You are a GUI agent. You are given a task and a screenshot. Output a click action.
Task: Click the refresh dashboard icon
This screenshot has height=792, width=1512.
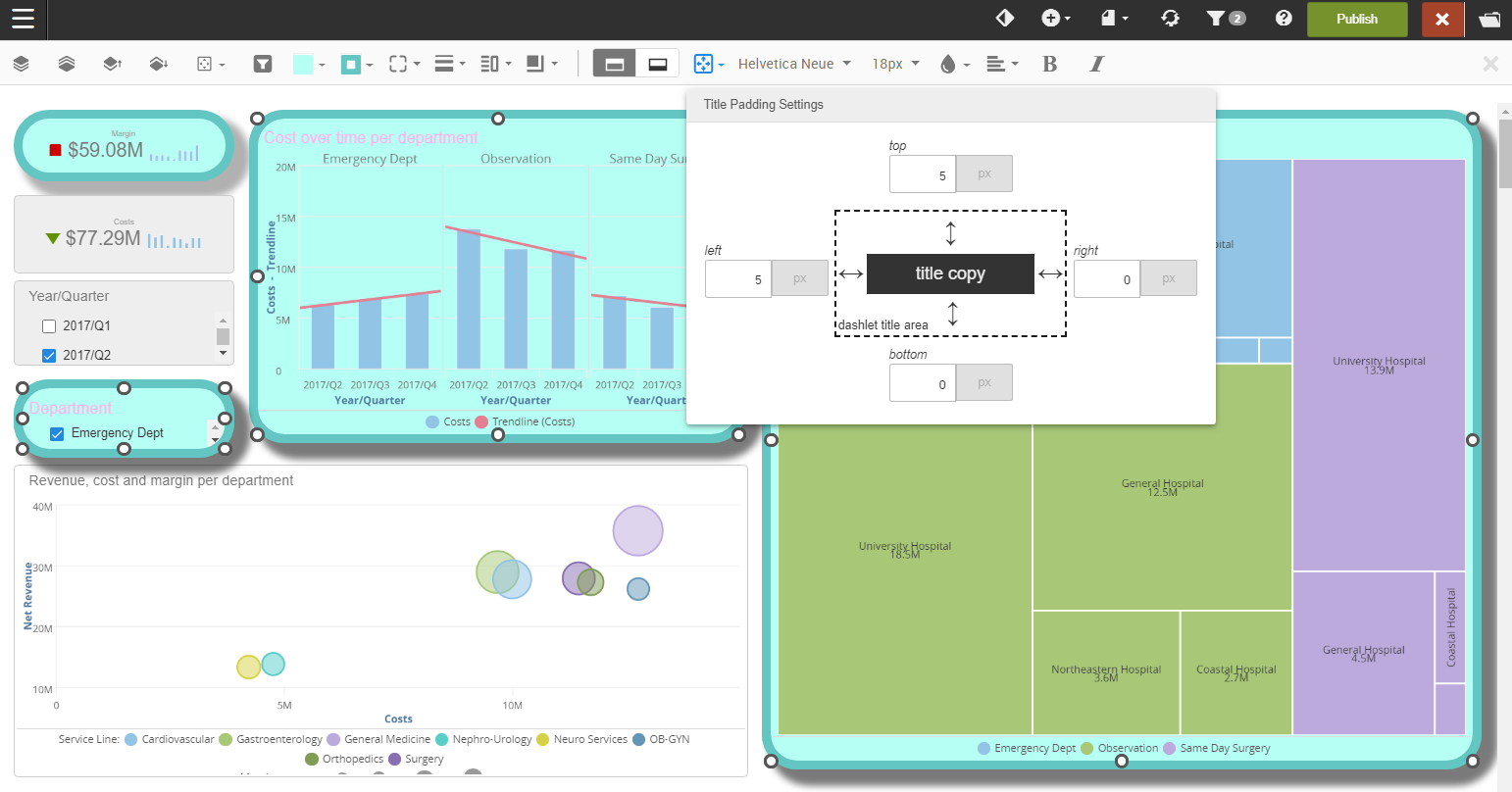point(1170,19)
